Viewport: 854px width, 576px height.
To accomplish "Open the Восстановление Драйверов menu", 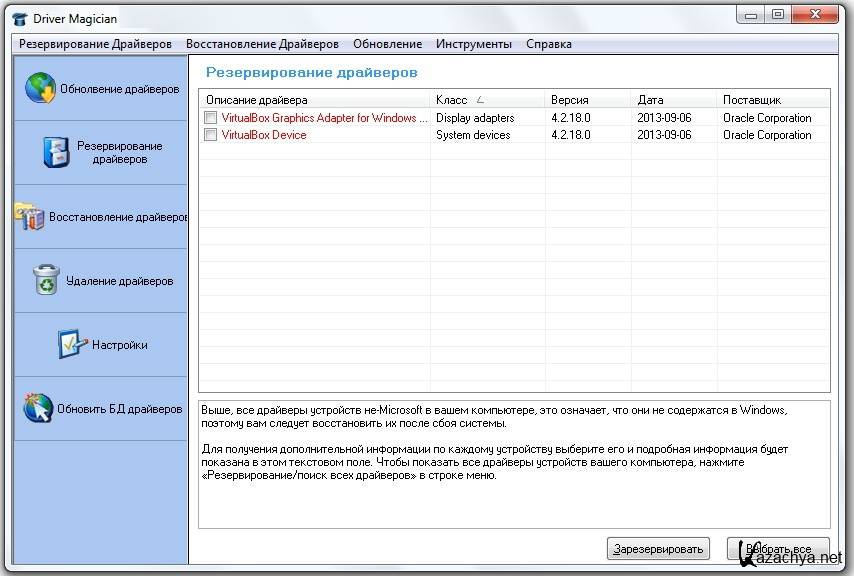I will (262, 44).
